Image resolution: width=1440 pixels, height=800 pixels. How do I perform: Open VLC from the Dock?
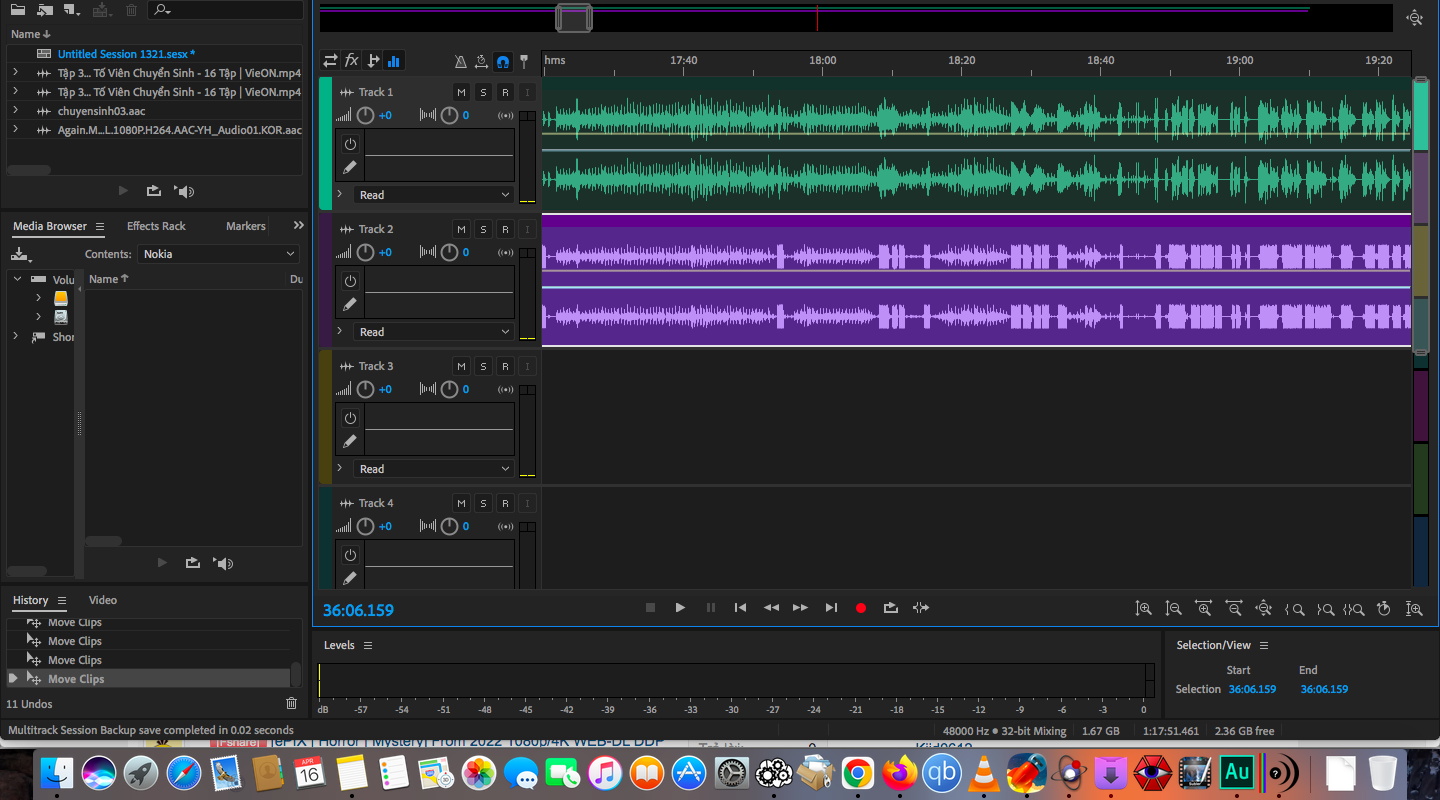pos(984,773)
